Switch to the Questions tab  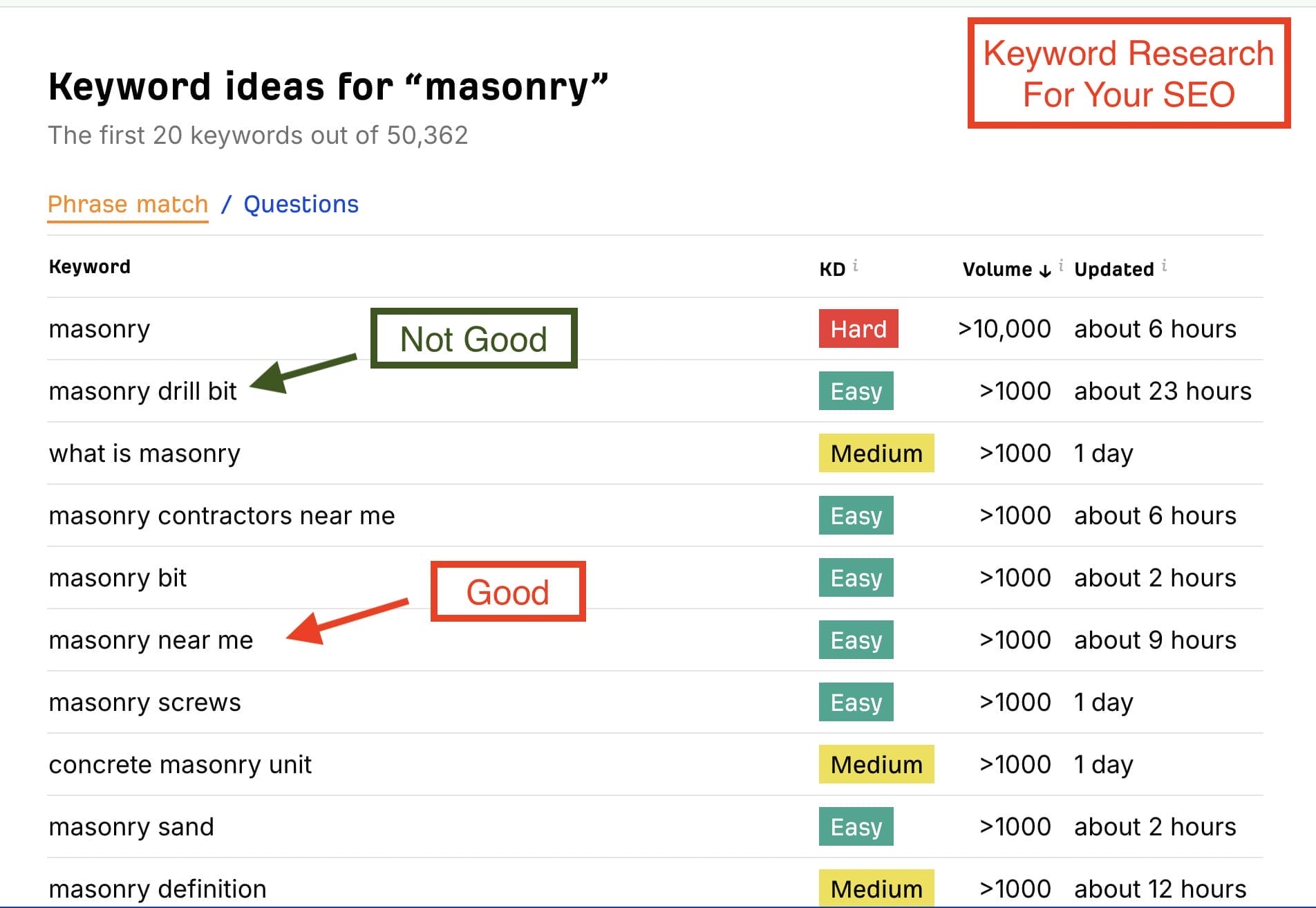tap(301, 204)
